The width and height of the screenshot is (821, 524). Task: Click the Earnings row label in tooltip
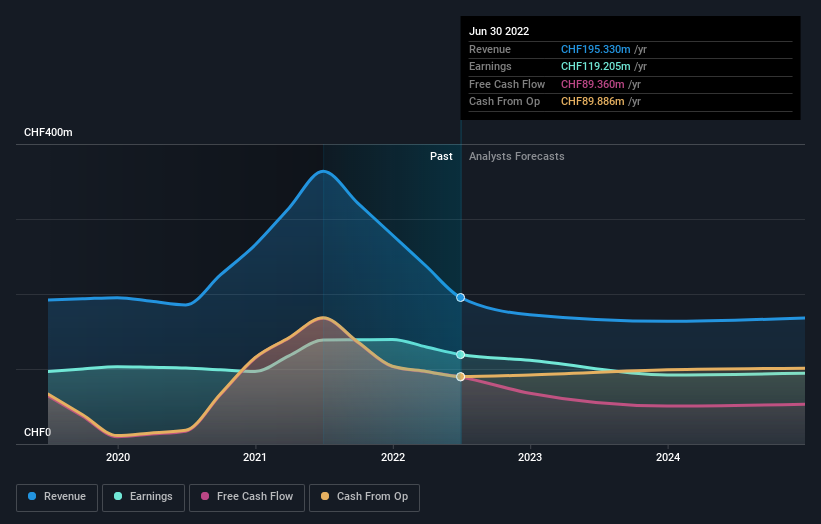[490, 66]
